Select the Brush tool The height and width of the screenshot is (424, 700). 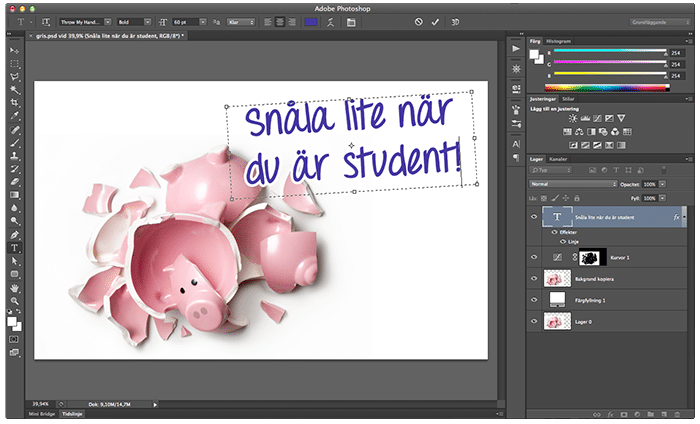point(14,143)
